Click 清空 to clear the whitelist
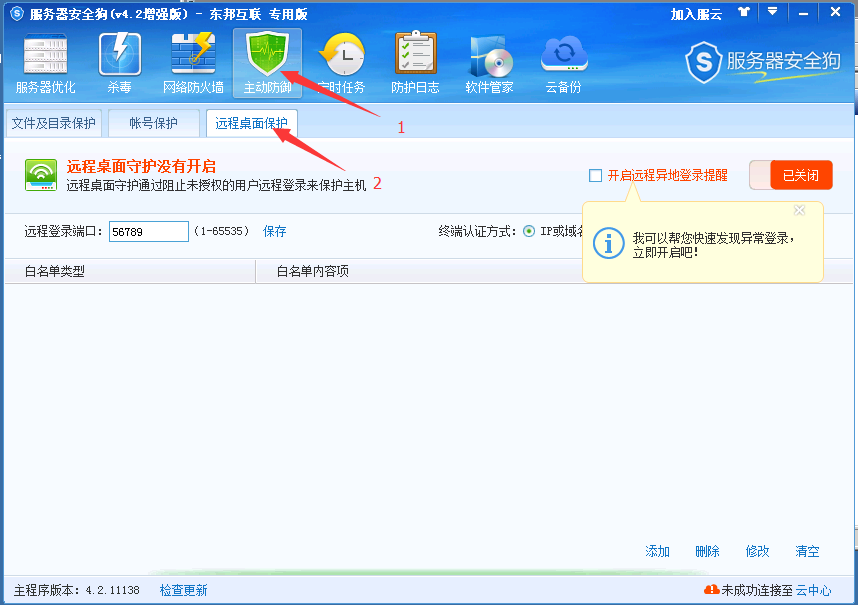Viewport: 858px width, 605px height. pyautogui.click(x=807, y=551)
